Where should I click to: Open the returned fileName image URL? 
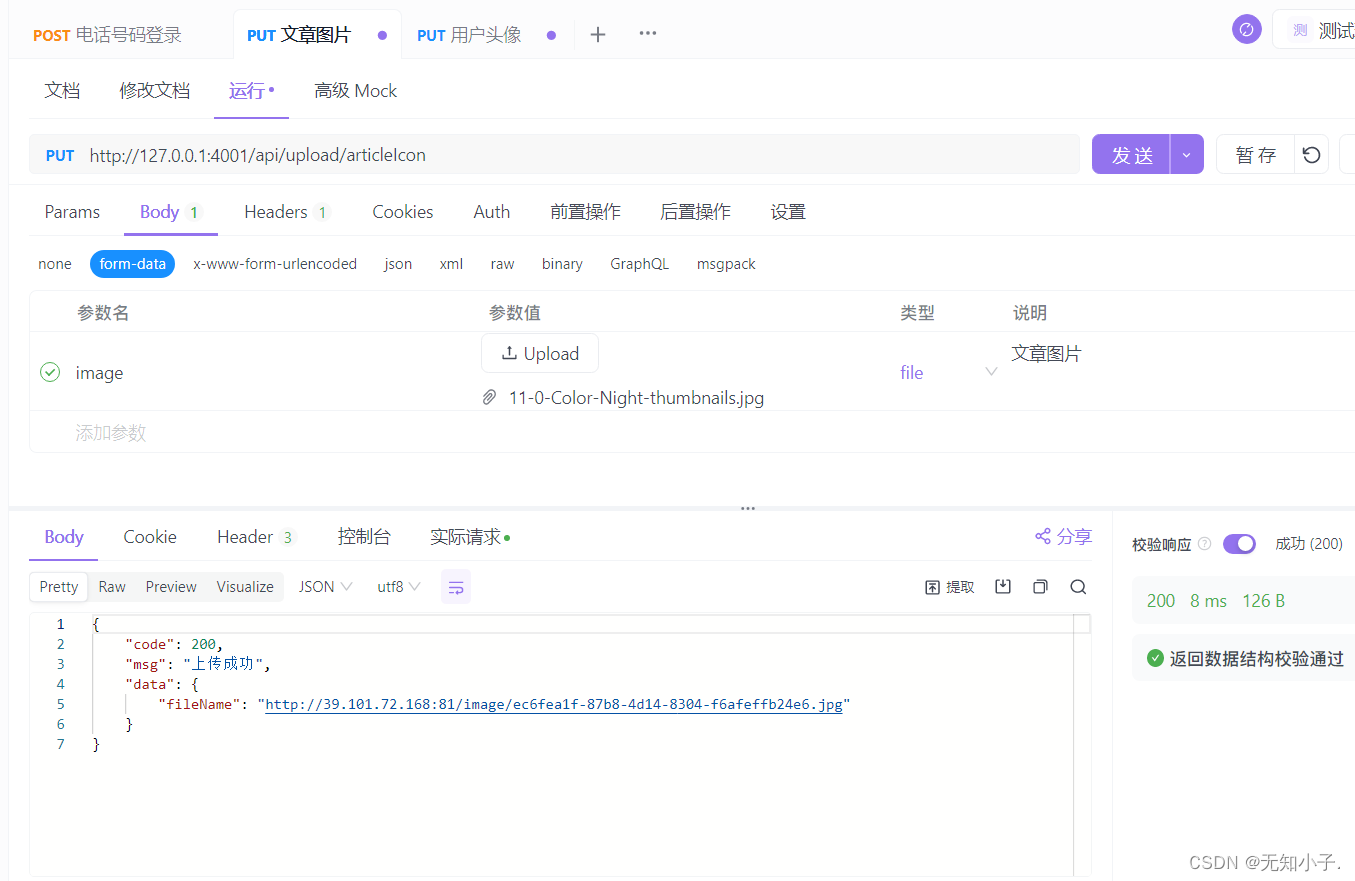coord(554,704)
